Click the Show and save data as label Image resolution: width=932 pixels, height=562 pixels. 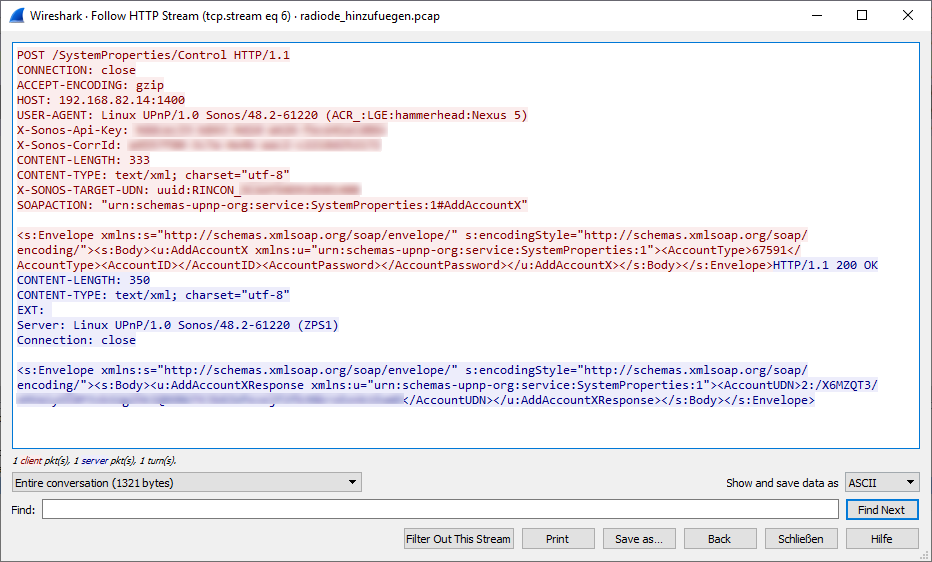click(782, 483)
